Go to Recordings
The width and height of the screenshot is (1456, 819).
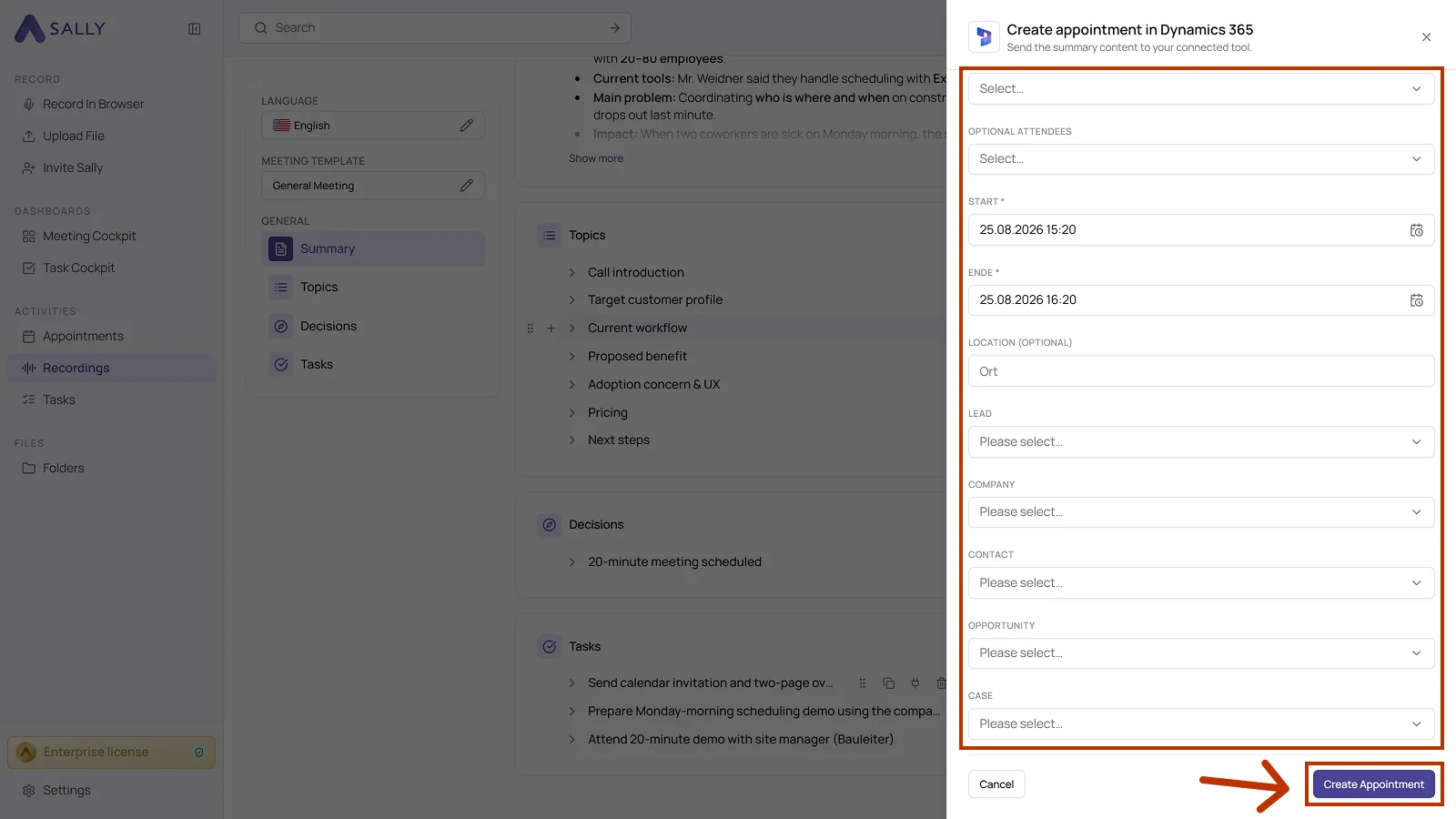tap(112, 368)
